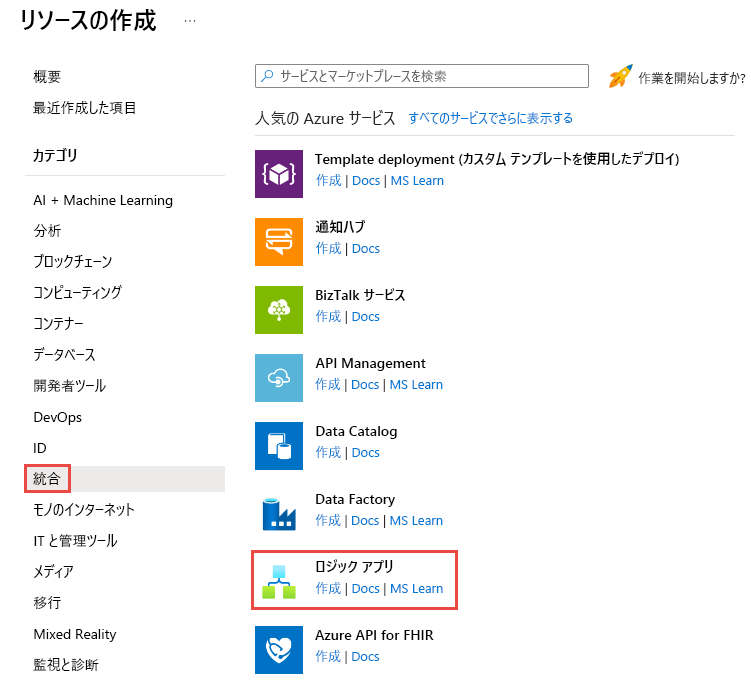Select the コンピューティング category

tap(77, 293)
